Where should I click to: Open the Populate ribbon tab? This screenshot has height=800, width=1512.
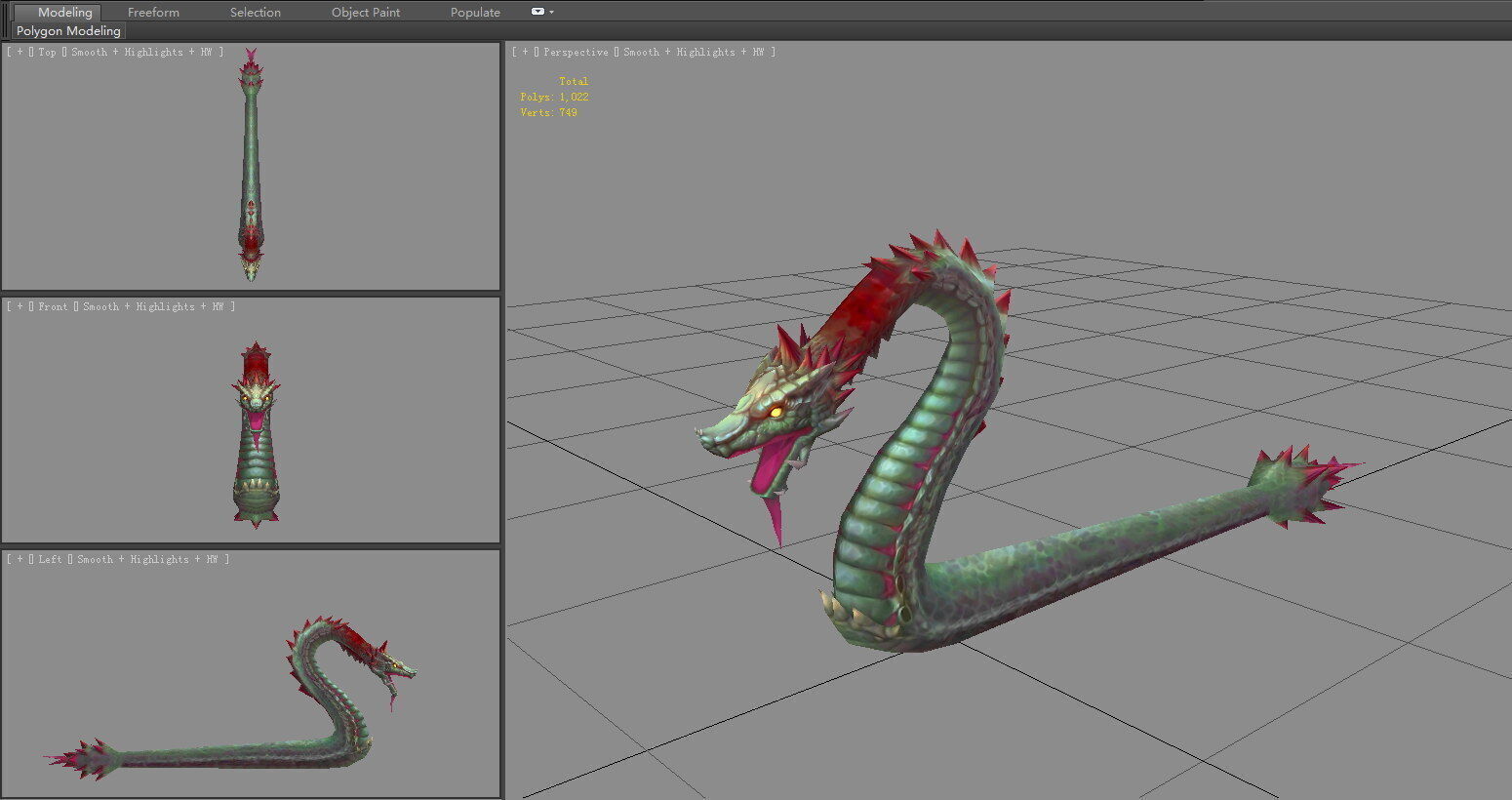pyautogui.click(x=475, y=12)
